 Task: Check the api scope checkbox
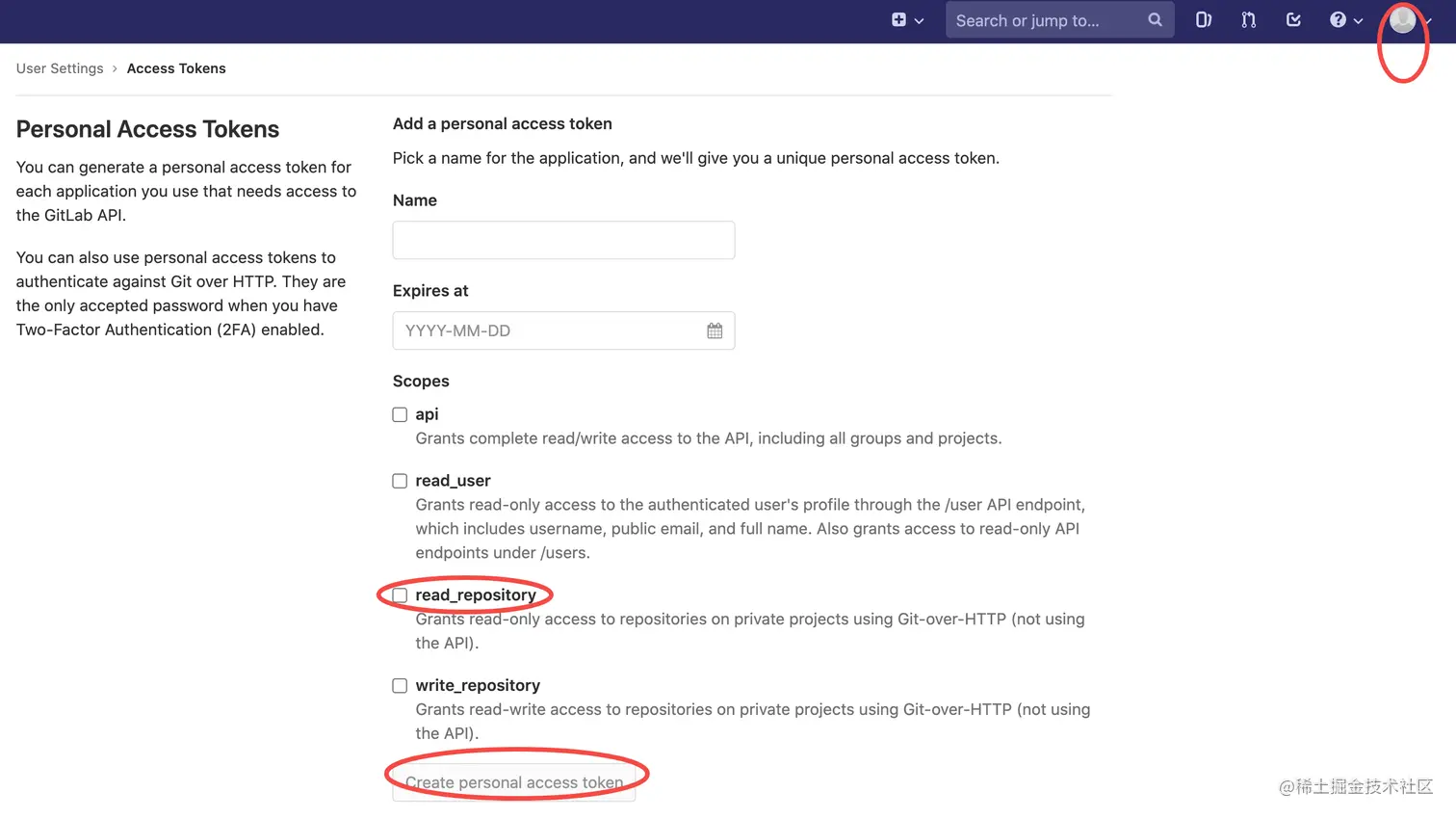pyautogui.click(x=400, y=414)
